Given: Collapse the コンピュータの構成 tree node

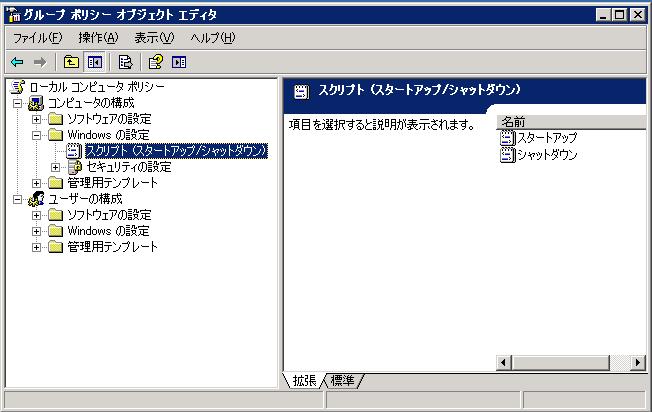Looking at the screenshot, I should (17, 103).
